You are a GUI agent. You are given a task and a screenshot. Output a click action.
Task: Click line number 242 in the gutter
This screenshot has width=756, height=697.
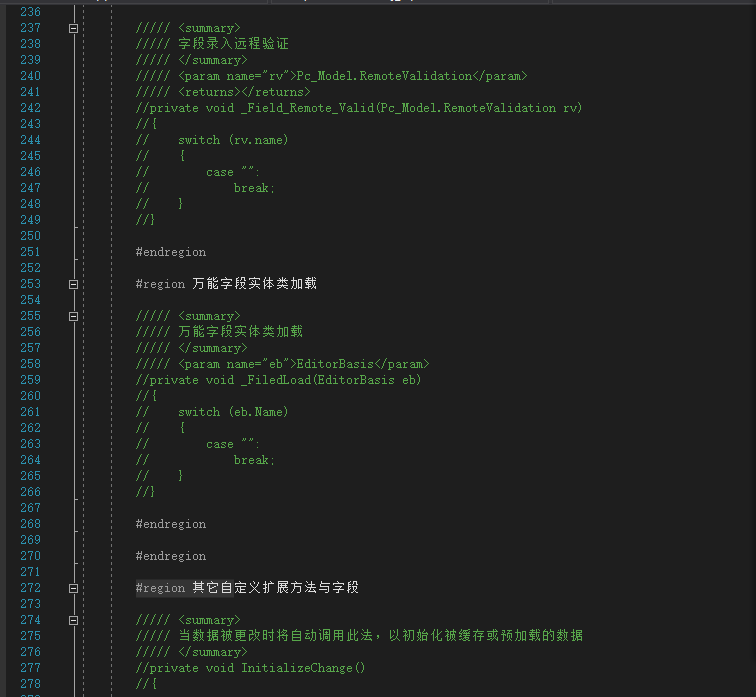(30, 108)
